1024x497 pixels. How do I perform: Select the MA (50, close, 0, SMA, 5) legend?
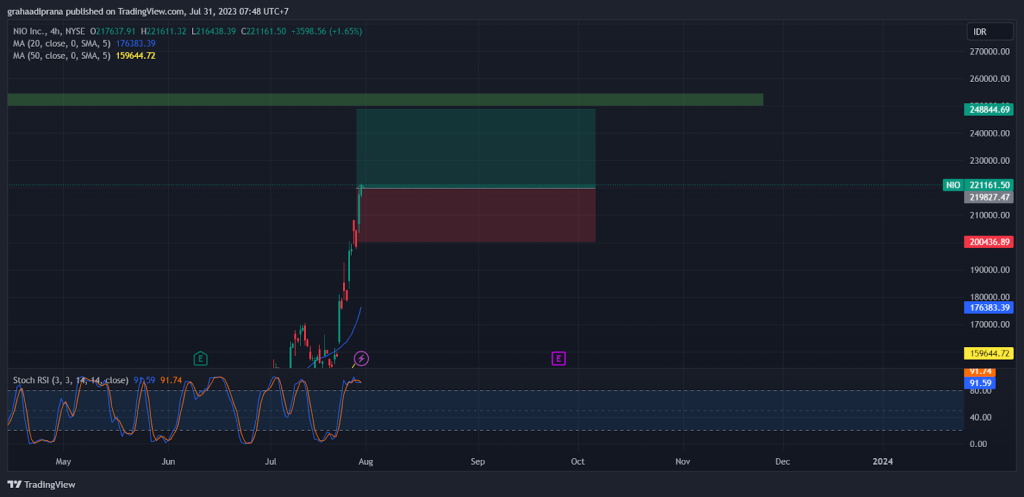(63, 56)
